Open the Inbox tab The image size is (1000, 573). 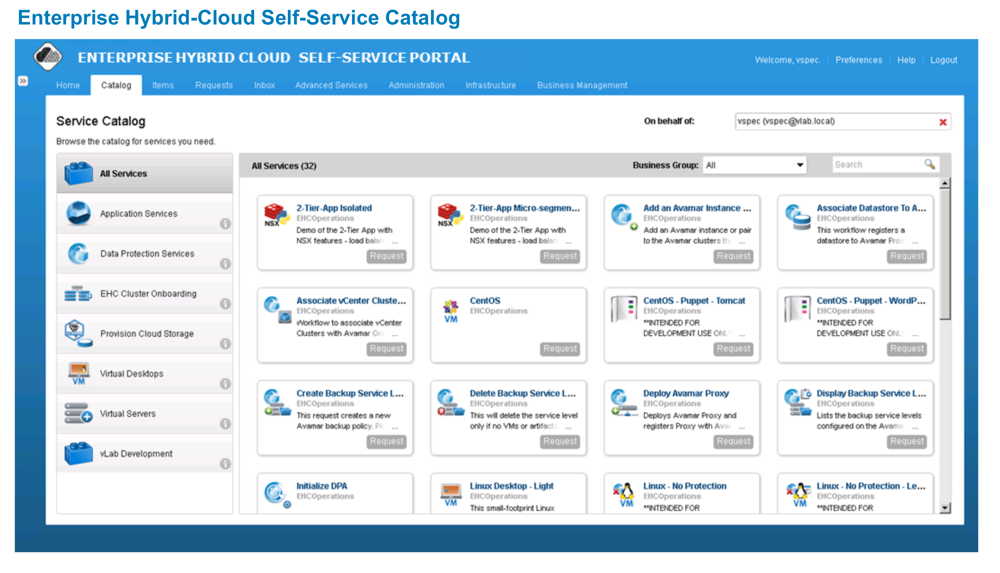point(264,85)
